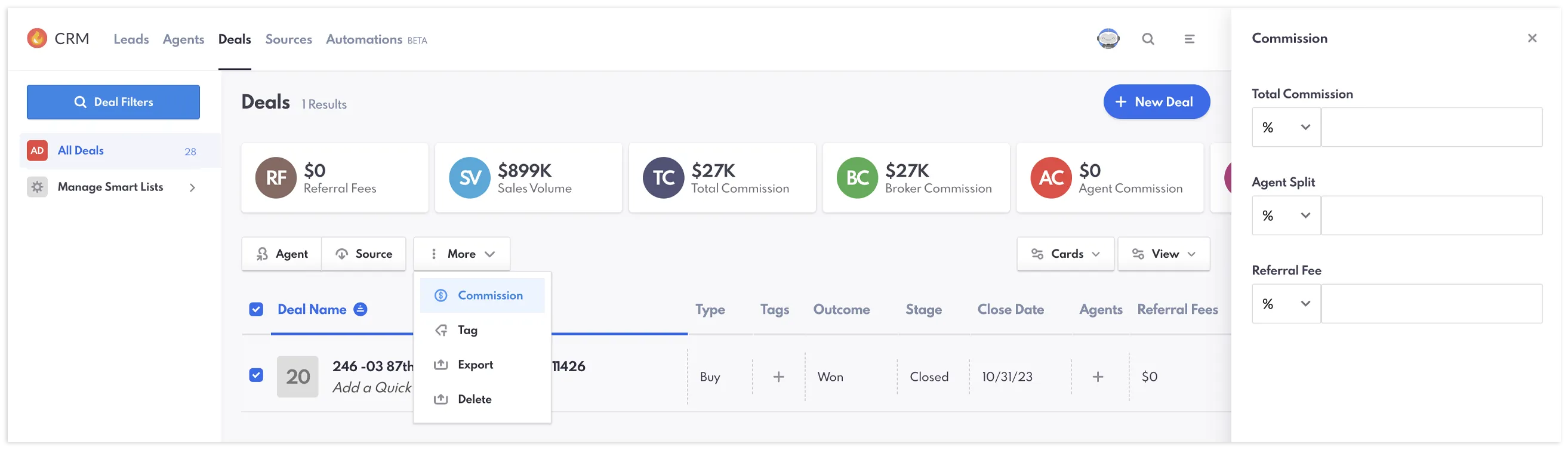This screenshot has width=1568, height=450.
Task: Open Total Commission unit dropdown
Action: coord(1287,128)
